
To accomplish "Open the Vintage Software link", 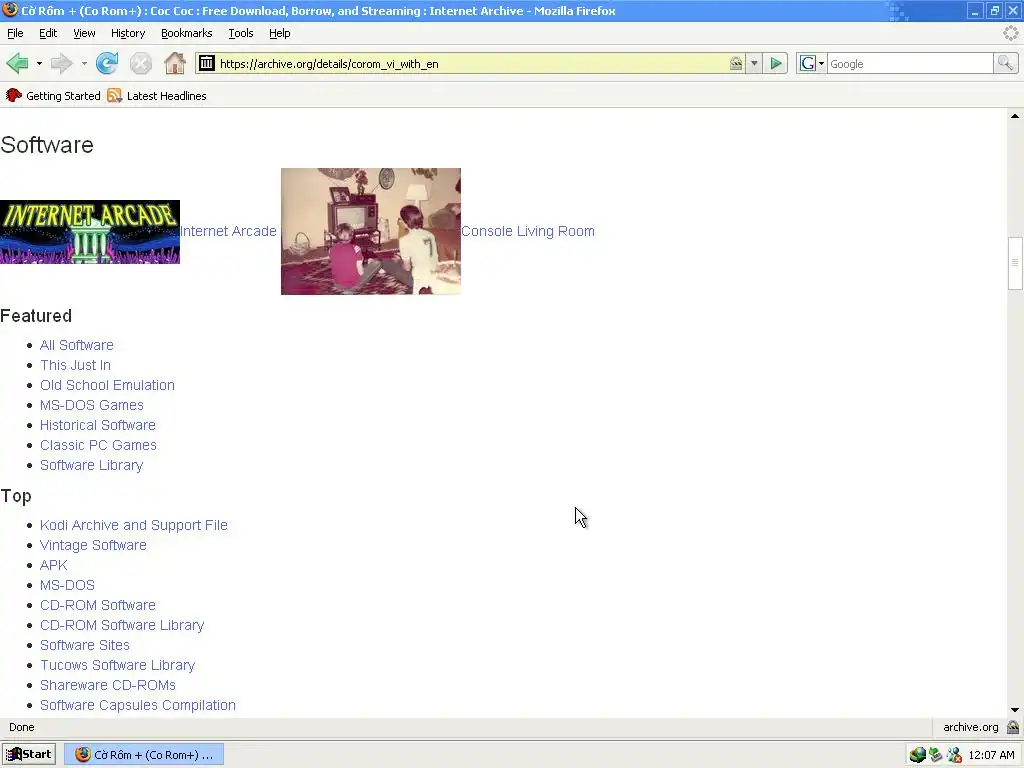I will (93, 545).
